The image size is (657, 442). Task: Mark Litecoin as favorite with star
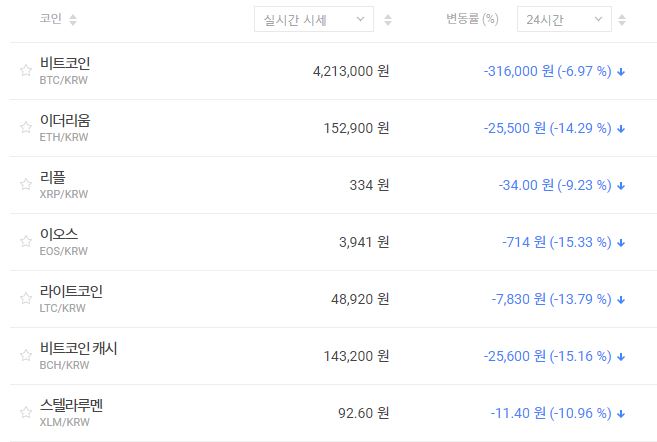point(26,299)
